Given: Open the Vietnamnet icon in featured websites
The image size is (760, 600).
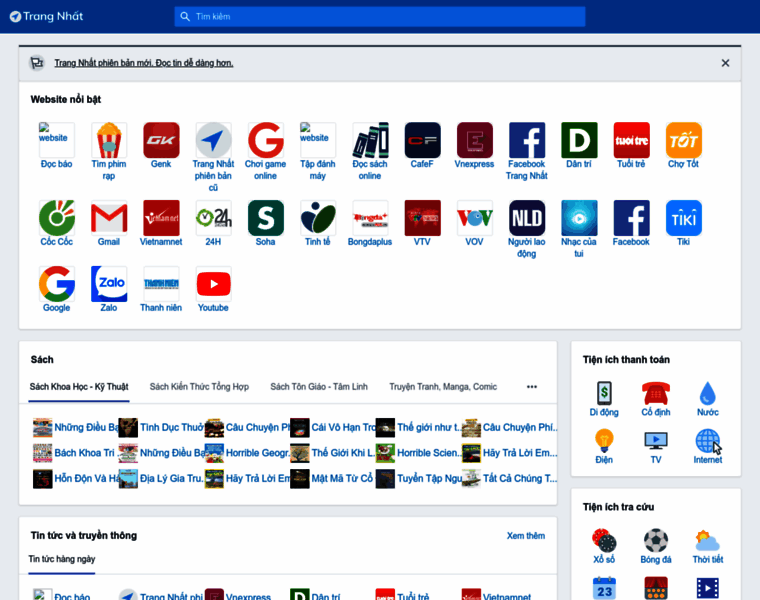Looking at the screenshot, I should tap(161, 218).
